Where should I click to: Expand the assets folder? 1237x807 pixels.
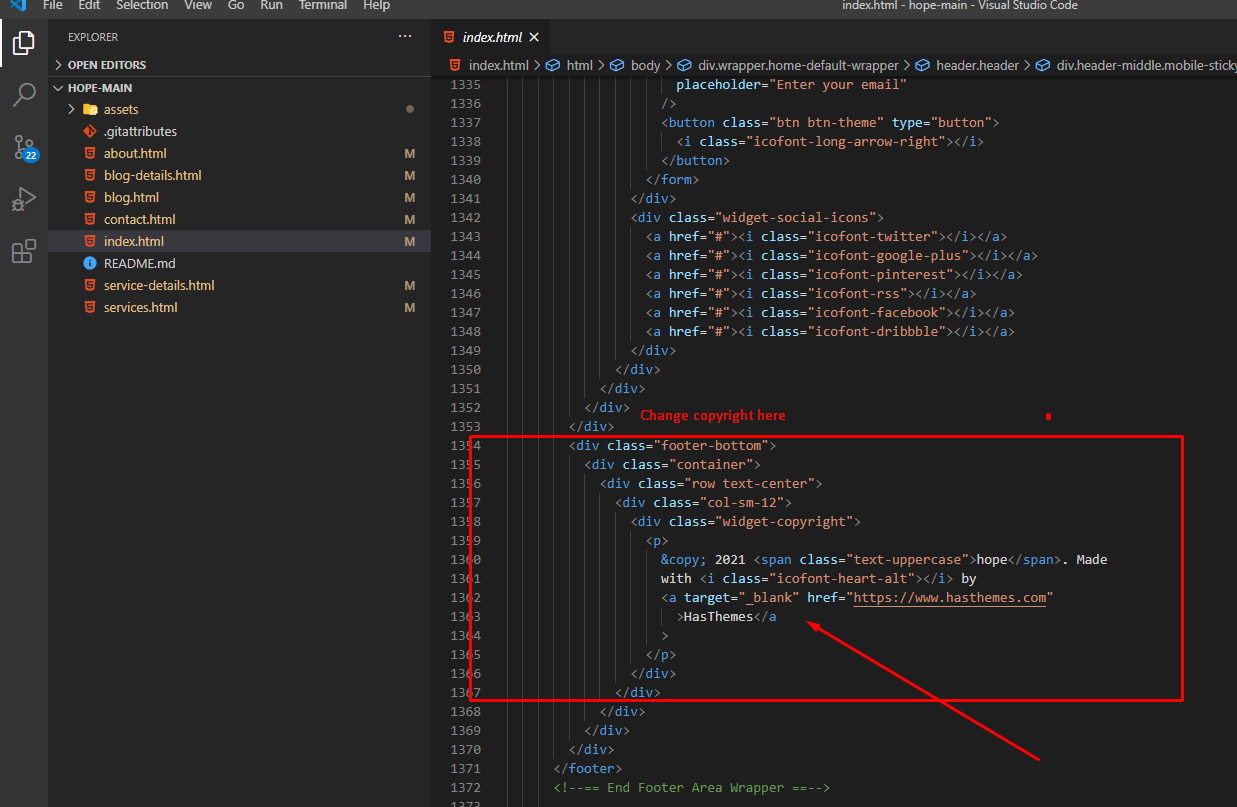point(120,109)
